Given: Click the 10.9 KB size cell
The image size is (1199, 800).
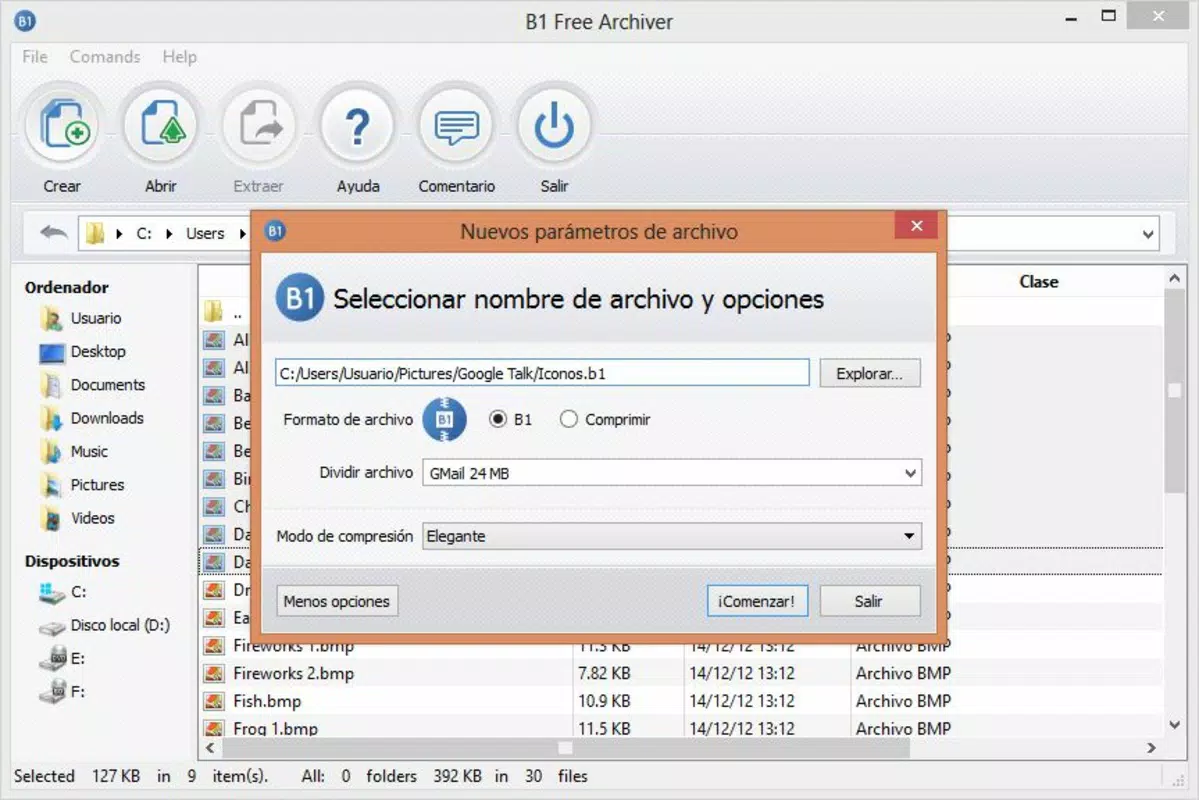Looking at the screenshot, I should click(x=604, y=701).
